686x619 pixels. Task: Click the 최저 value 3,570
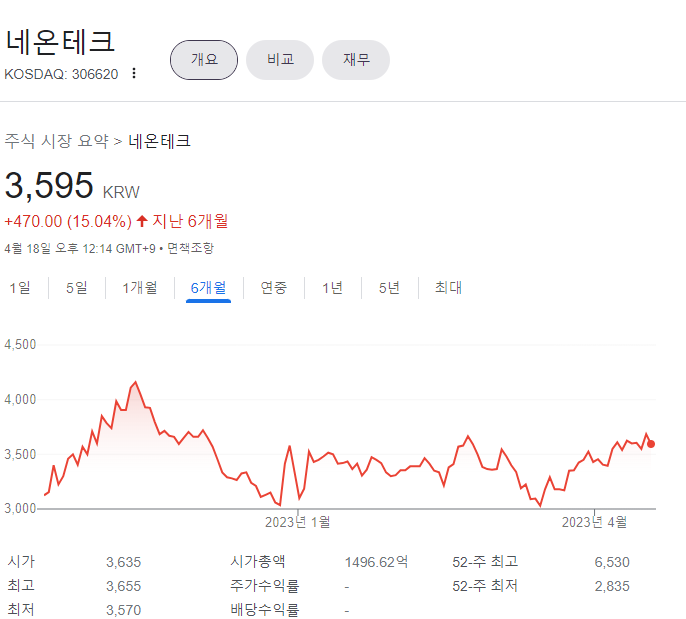[x=123, y=610]
